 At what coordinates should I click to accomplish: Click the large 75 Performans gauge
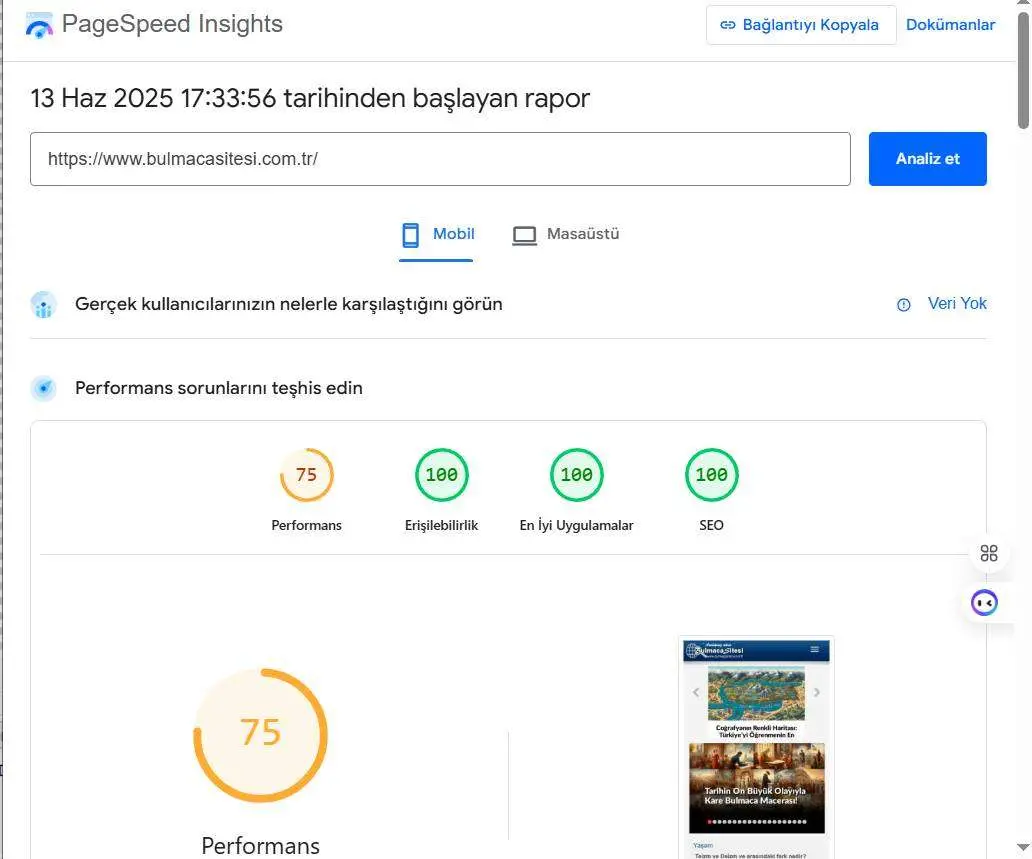(x=261, y=735)
